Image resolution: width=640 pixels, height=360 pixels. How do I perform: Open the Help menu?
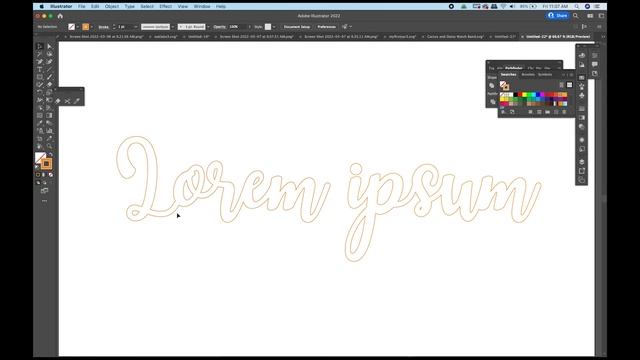tap(221, 7)
